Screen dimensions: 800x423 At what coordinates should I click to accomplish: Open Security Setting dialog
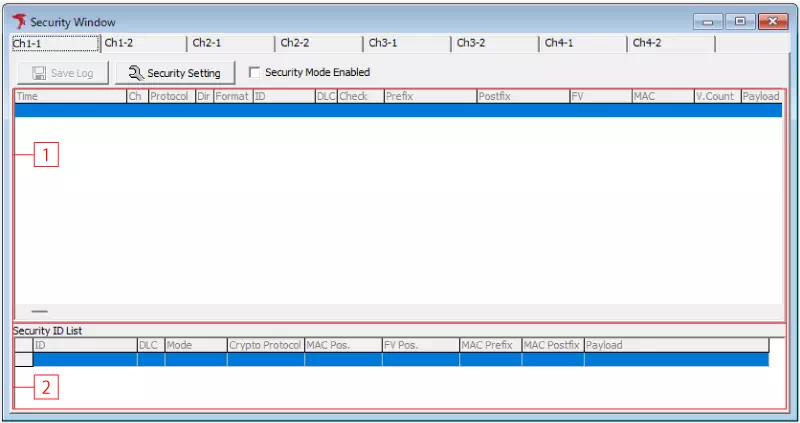[x=175, y=73]
